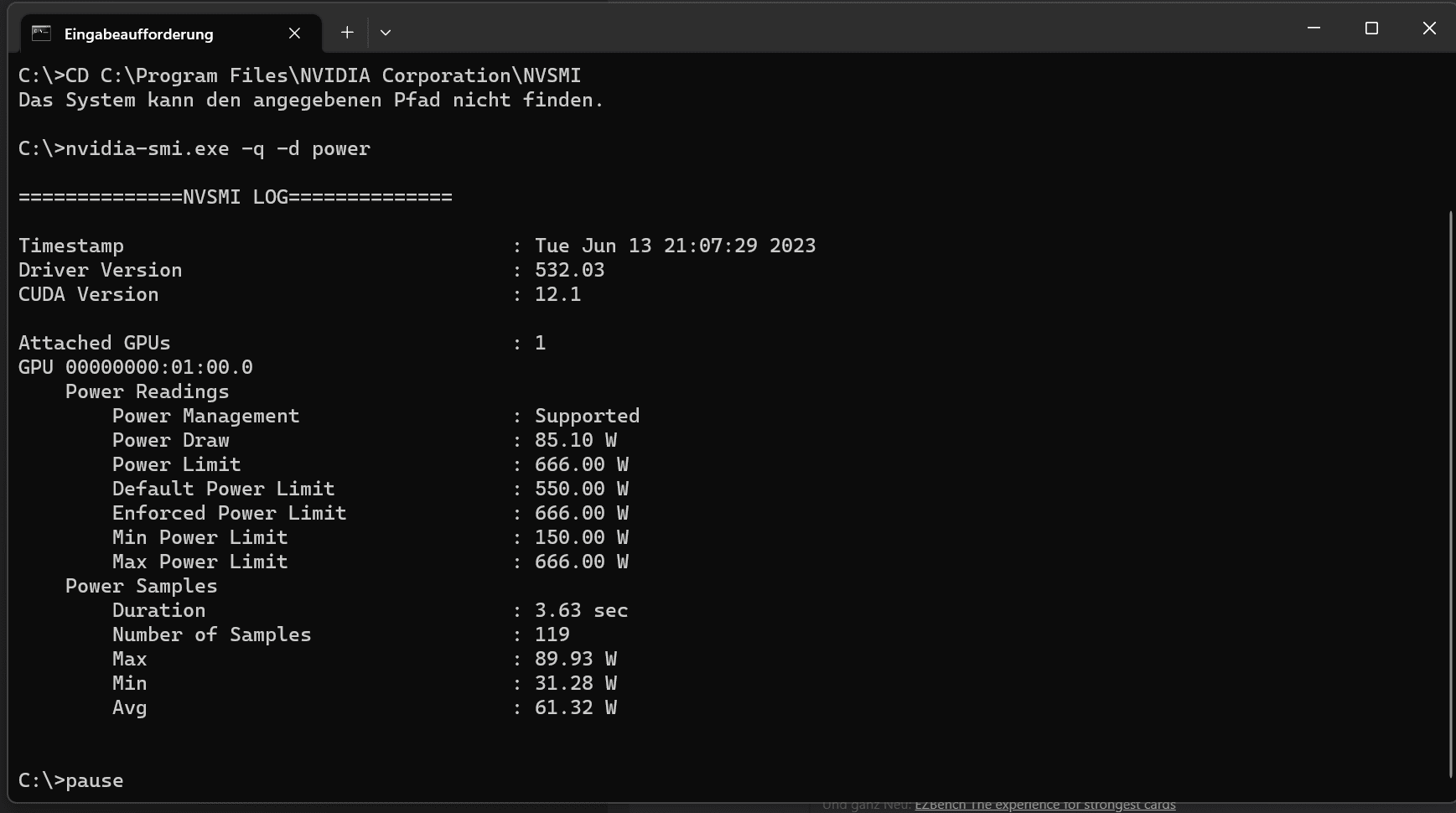This screenshot has width=1456, height=813.
Task: Click the Eingabeaufforderung terminal icon in the tab
Action: [x=41, y=34]
